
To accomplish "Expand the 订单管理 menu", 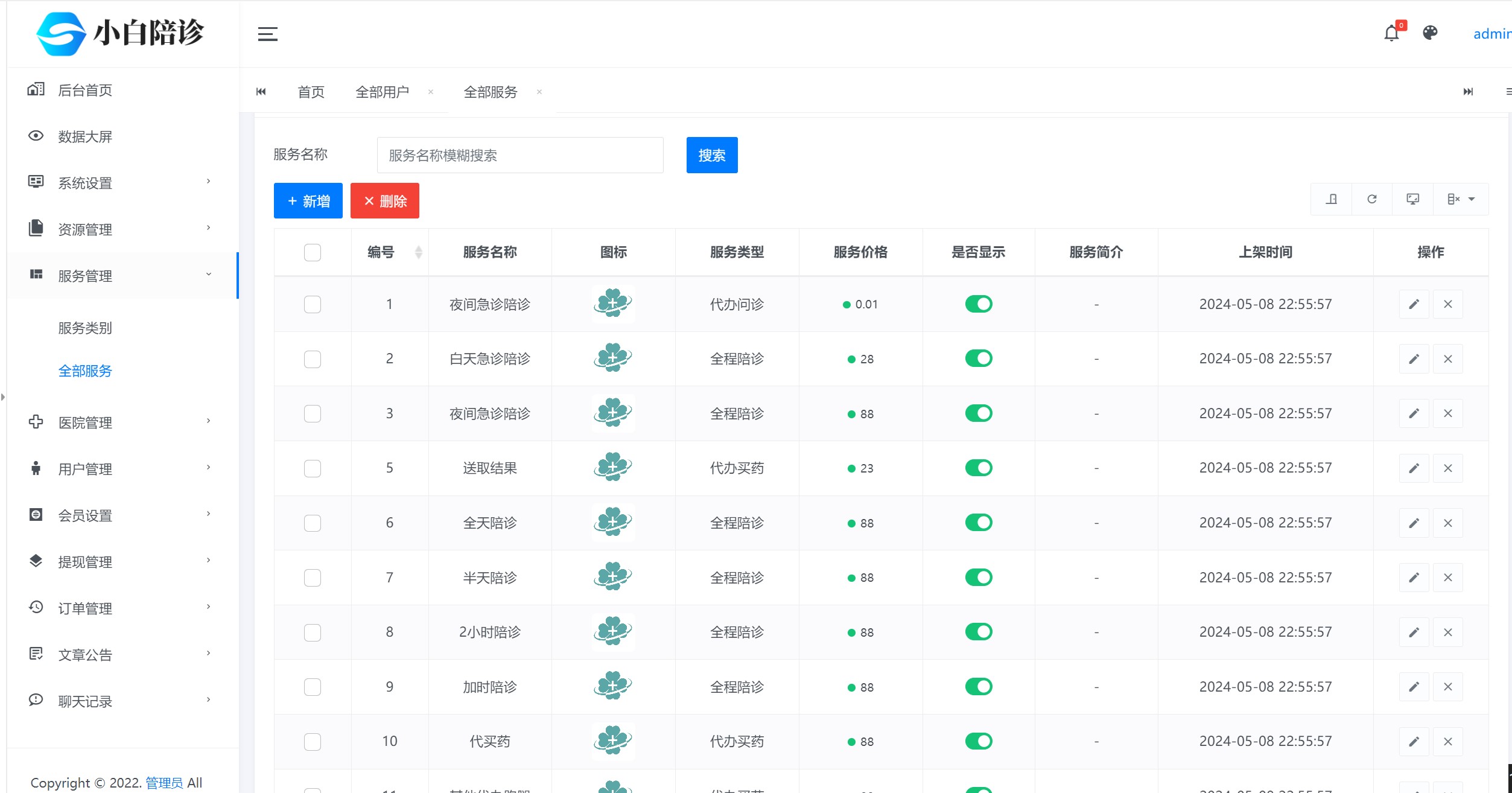I will click(123, 608).
